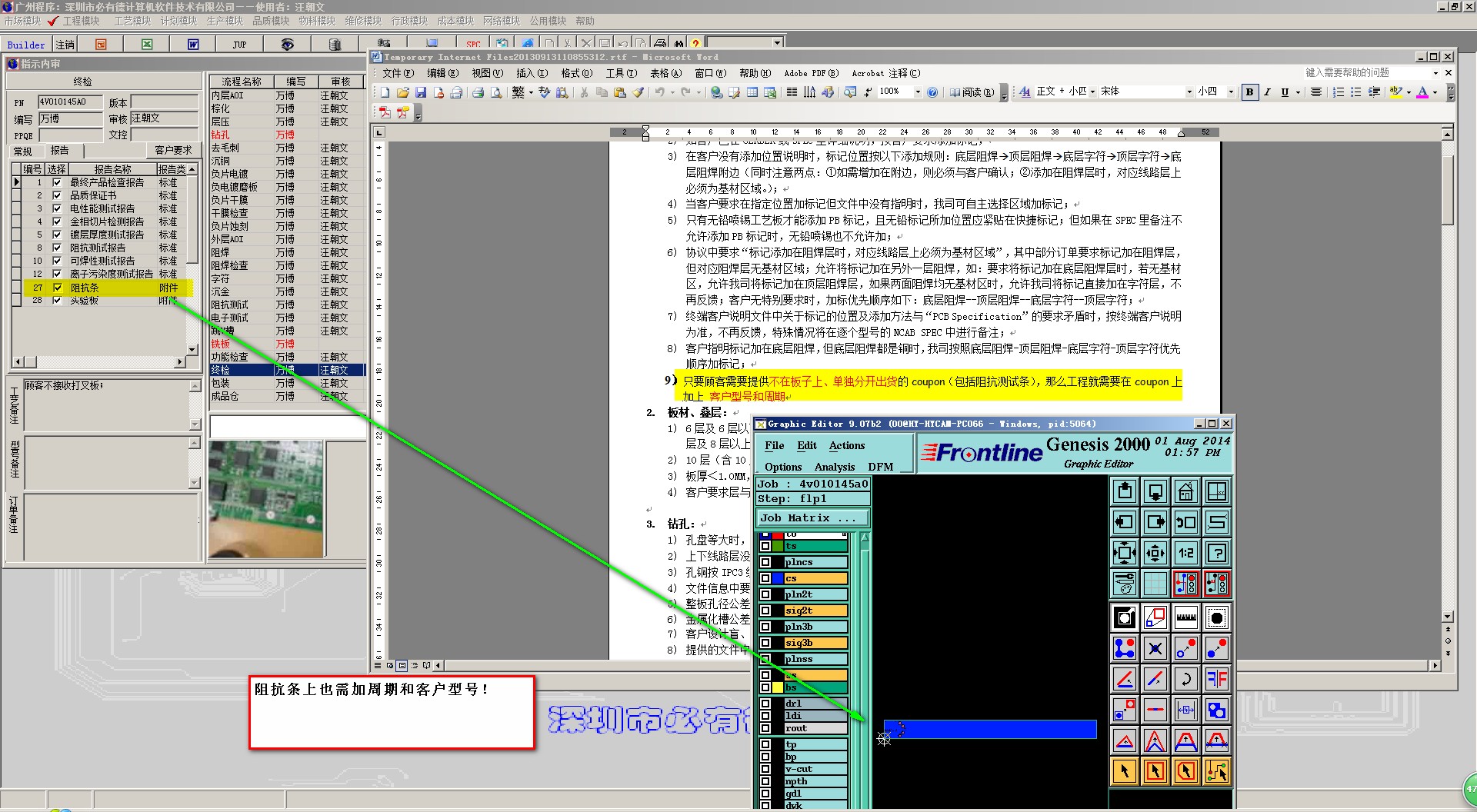Click the Save icon in Word toolbar
The image size is (1477, 812).
421,92
